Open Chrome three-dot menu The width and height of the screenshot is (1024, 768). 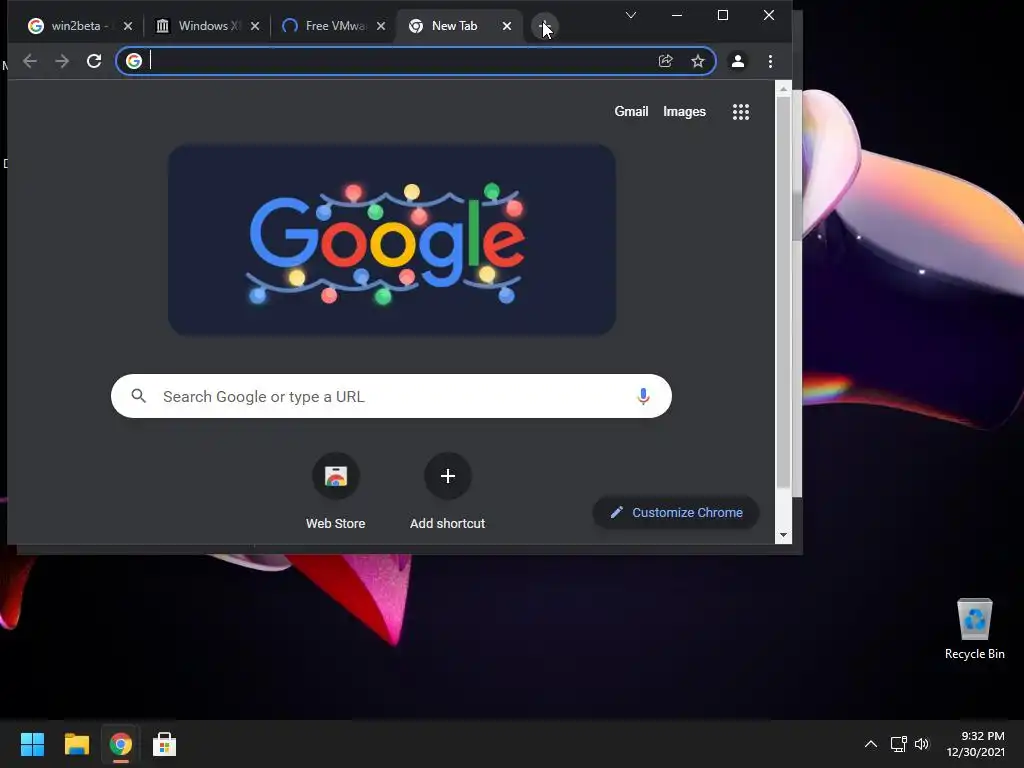pyautogui.click(x=771, y=61)
